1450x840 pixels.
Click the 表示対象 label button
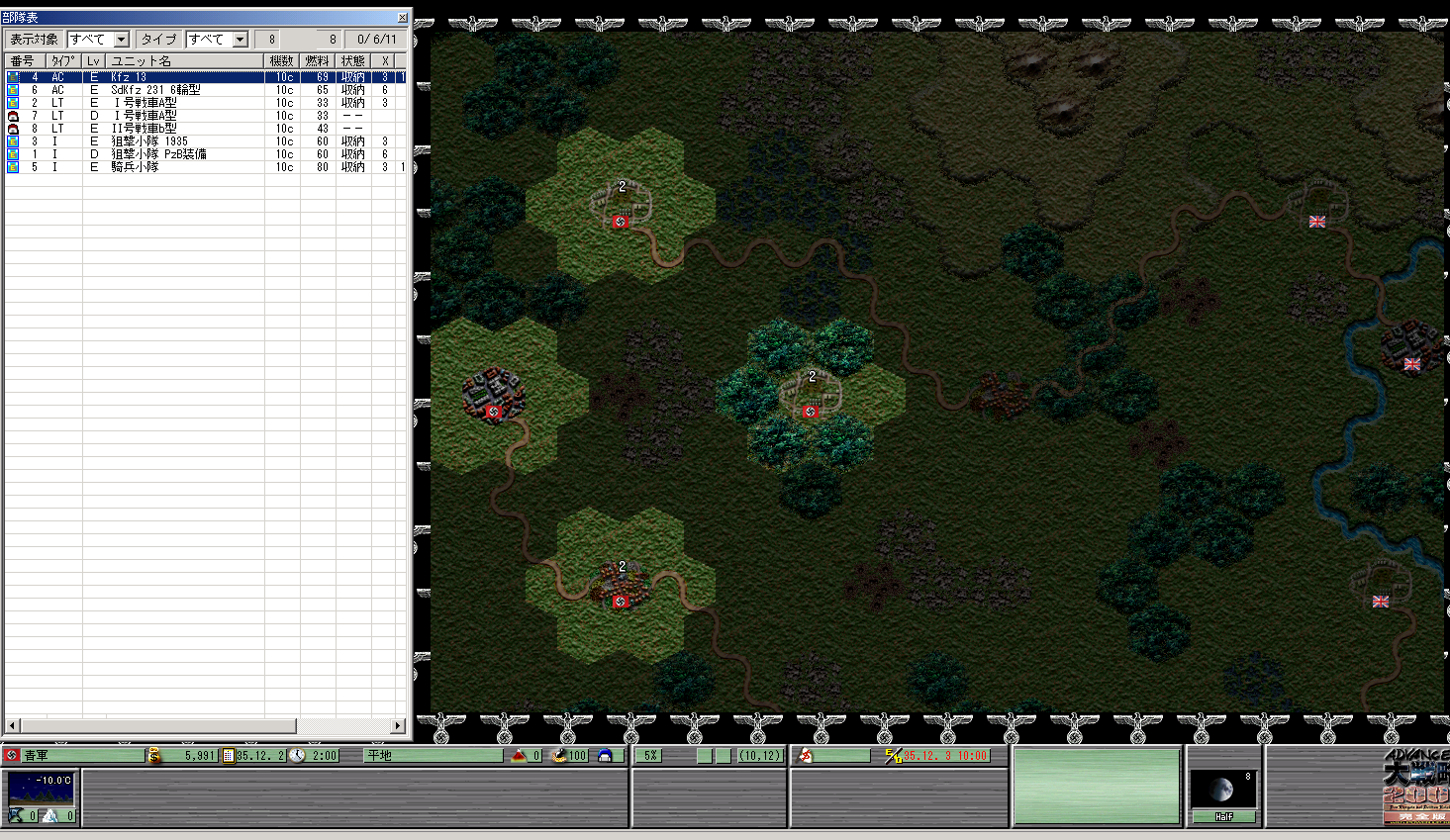(x=35, y=40)
